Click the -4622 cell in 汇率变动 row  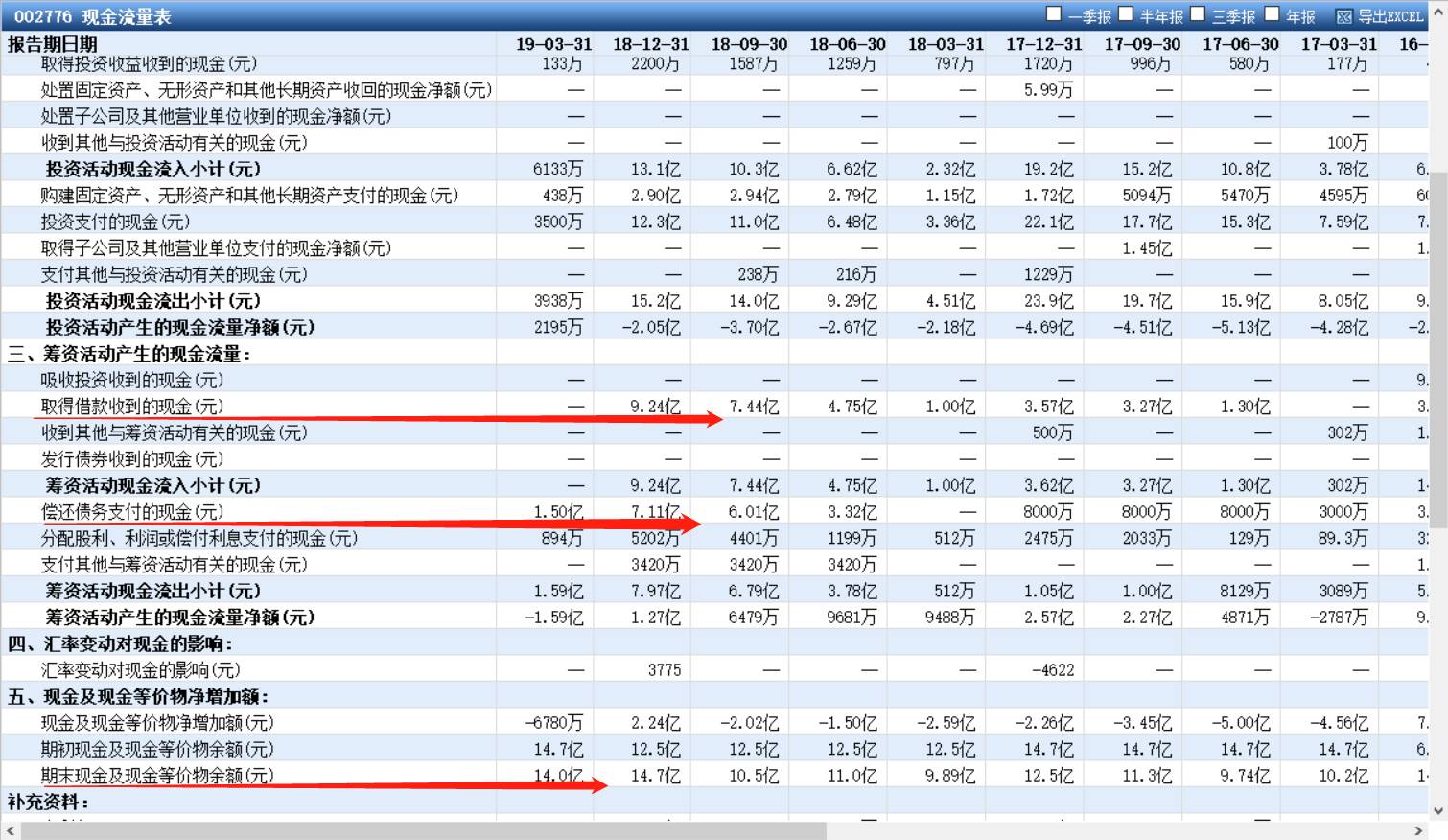tap(1053, 670)
